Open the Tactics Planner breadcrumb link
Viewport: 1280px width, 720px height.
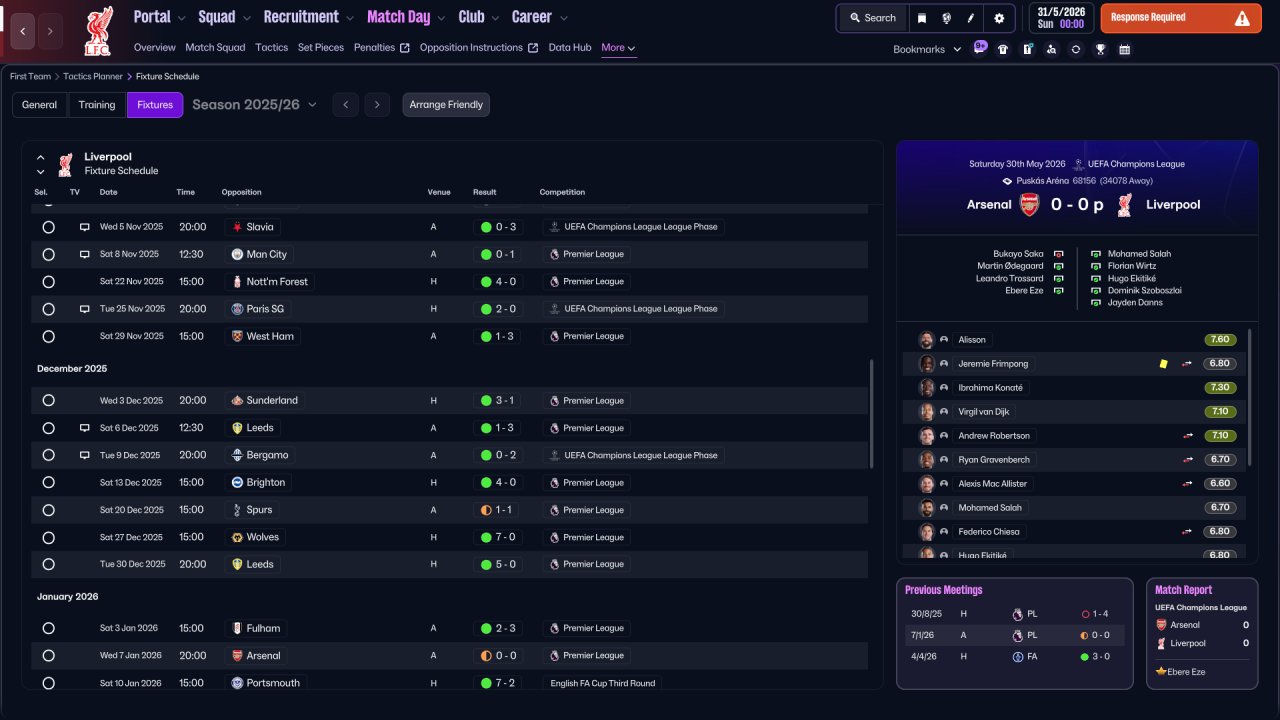[x=93, y=76]
